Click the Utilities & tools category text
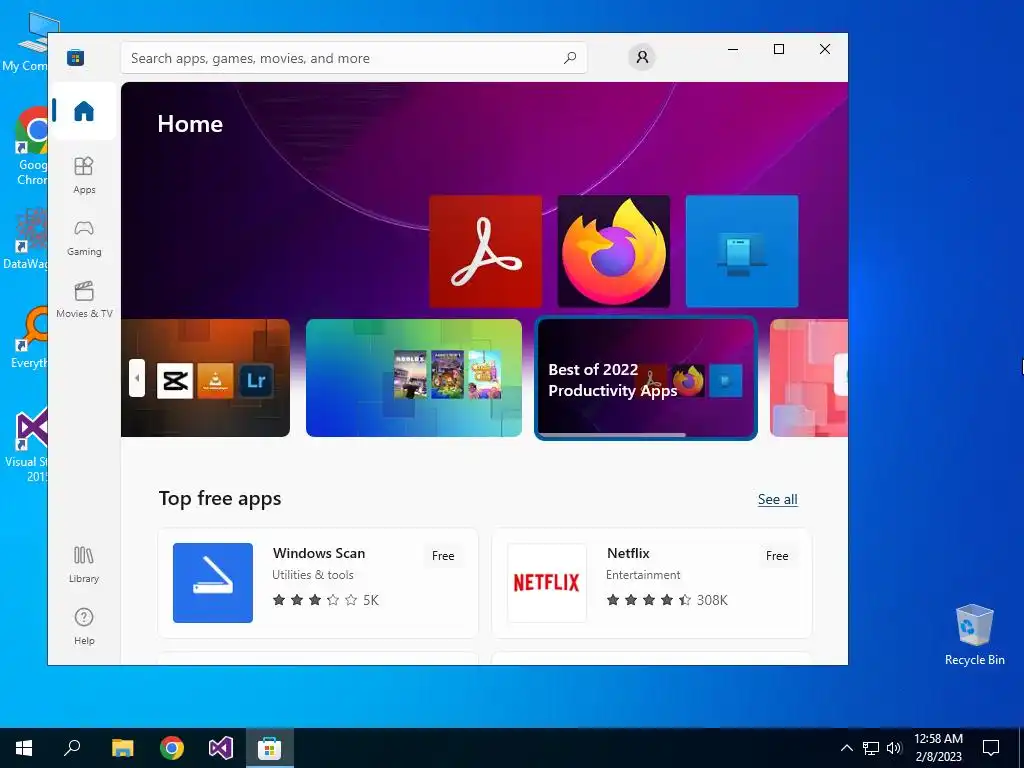Image resolution: width=1024 pixels, height=768 pixels. [x=313, y=575]
